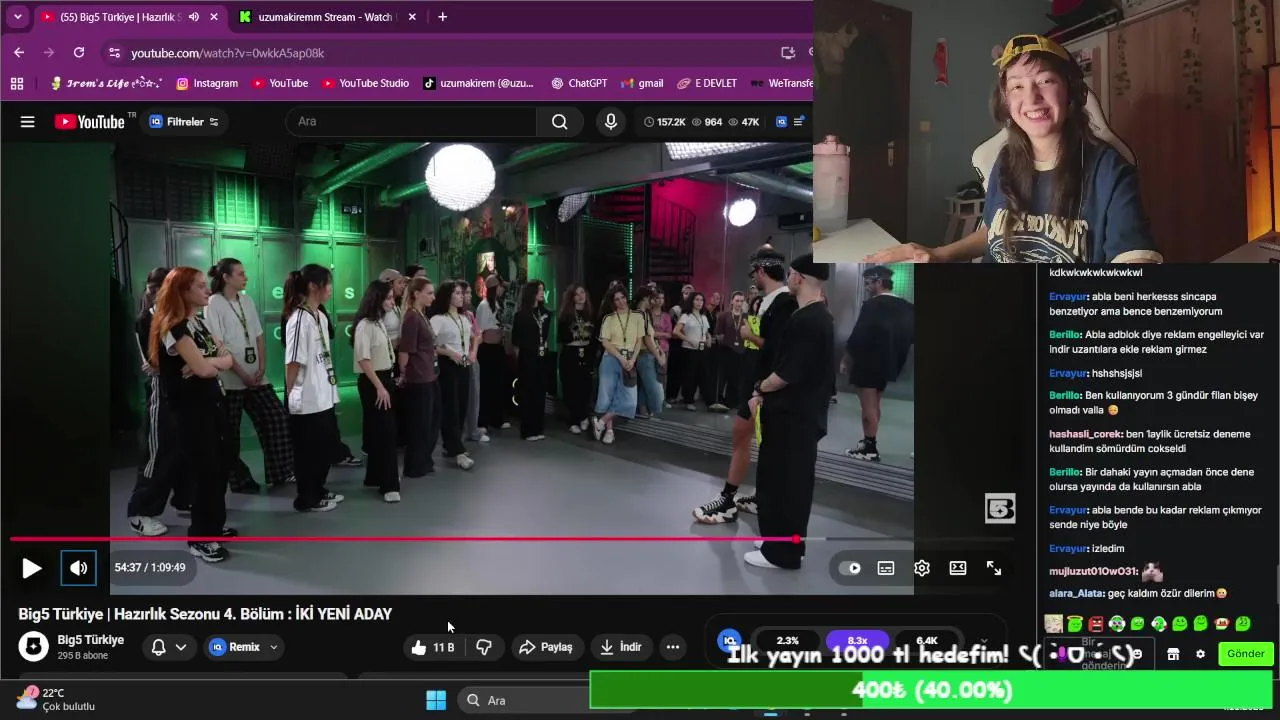The width and height of the screenshot is (1280, 720).
Task: Open the Remix dropdown button
Action: tap(245, 647)
